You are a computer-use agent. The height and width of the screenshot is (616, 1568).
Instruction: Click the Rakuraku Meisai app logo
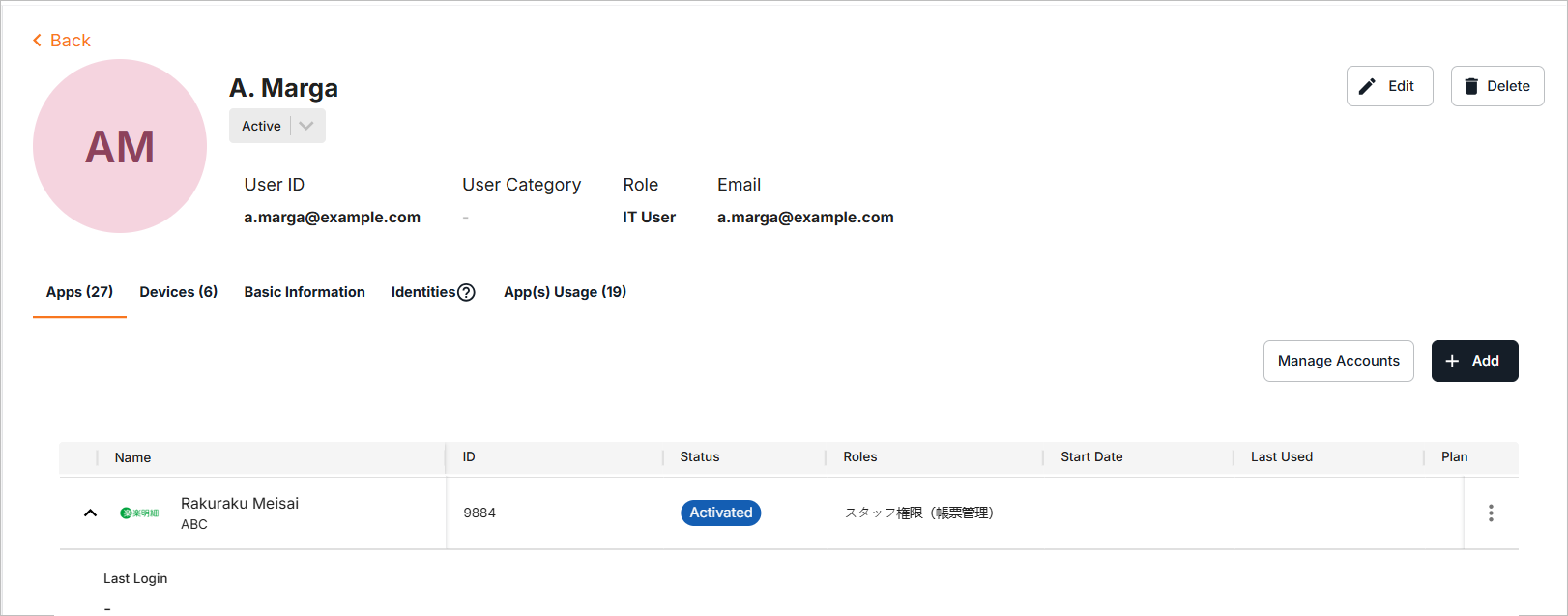point(139,513)
